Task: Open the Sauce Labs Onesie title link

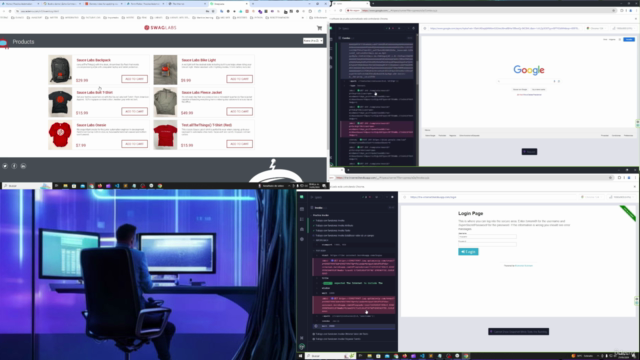Action: (91, 125)
